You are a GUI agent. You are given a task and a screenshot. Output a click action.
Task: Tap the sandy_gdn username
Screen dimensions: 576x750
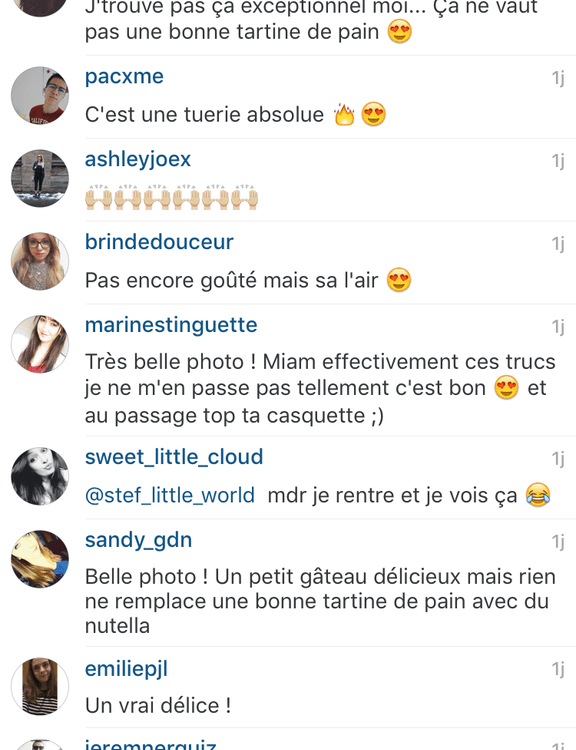[139, 540]
